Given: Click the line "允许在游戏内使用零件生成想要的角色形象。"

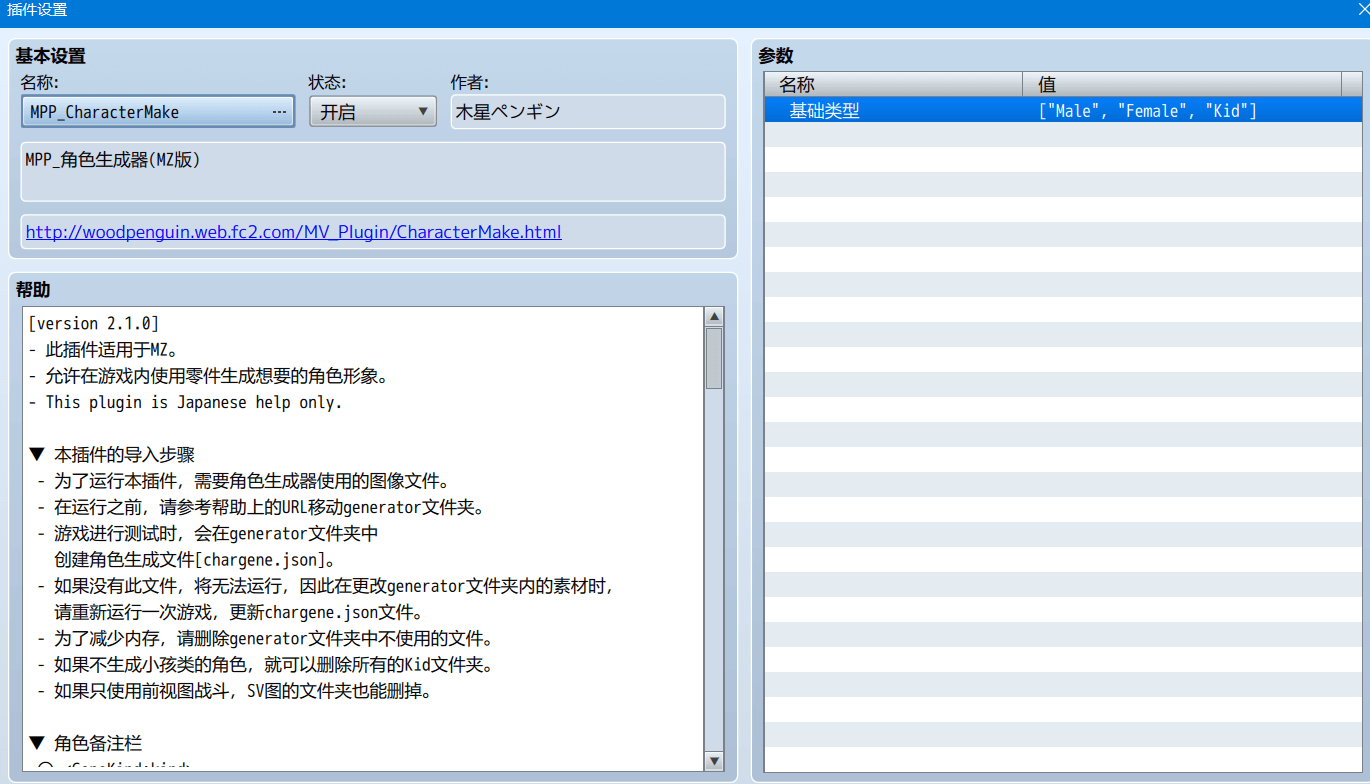Looking at the screenshot, I should pyautogui.click(x=208, y=376).
